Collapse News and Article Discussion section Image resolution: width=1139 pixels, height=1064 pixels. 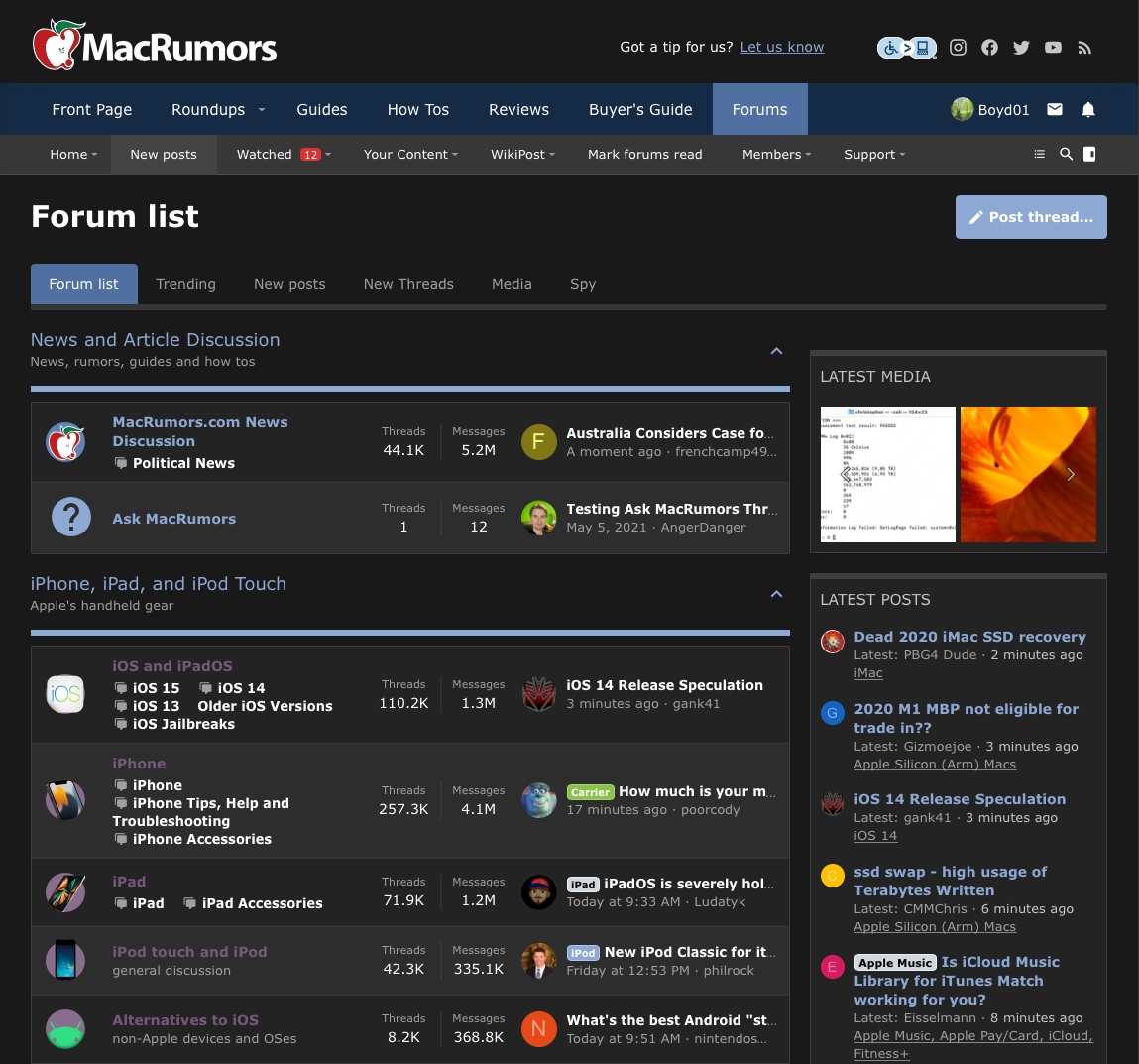(776, 351)
